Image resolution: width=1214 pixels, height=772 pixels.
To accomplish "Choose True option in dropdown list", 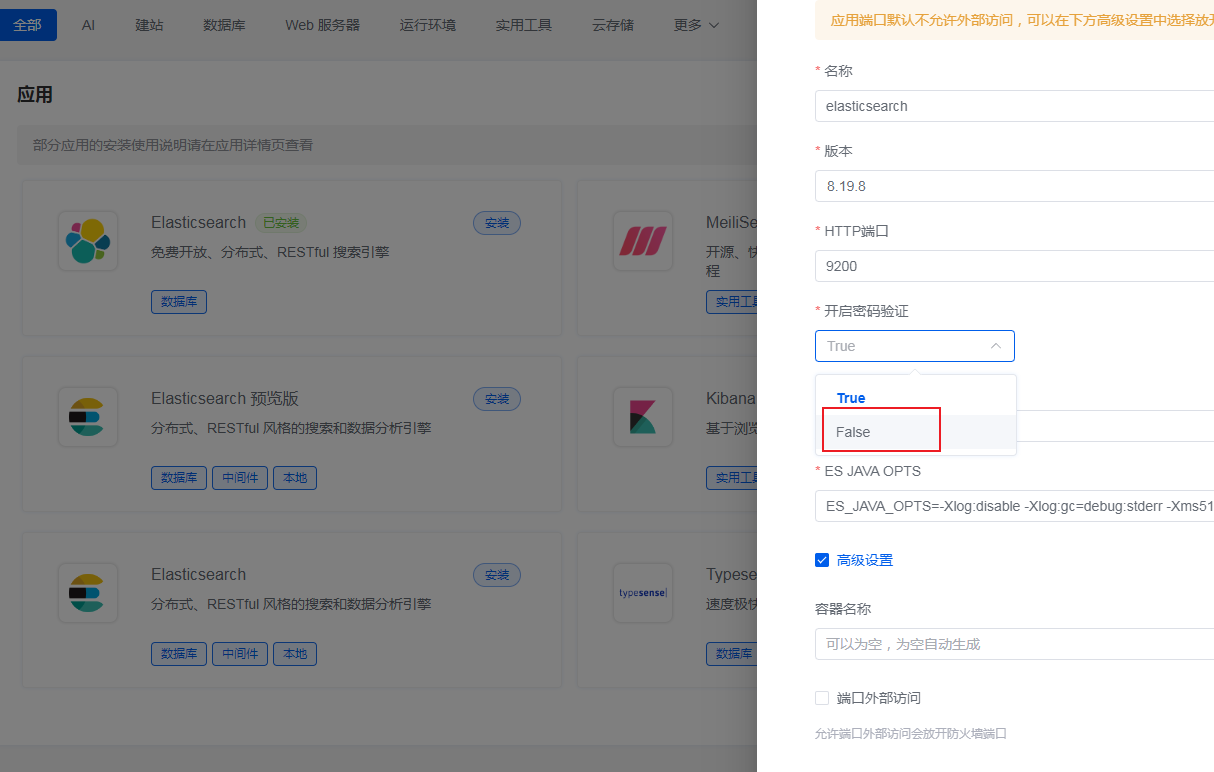I will (x=851, y=398).
